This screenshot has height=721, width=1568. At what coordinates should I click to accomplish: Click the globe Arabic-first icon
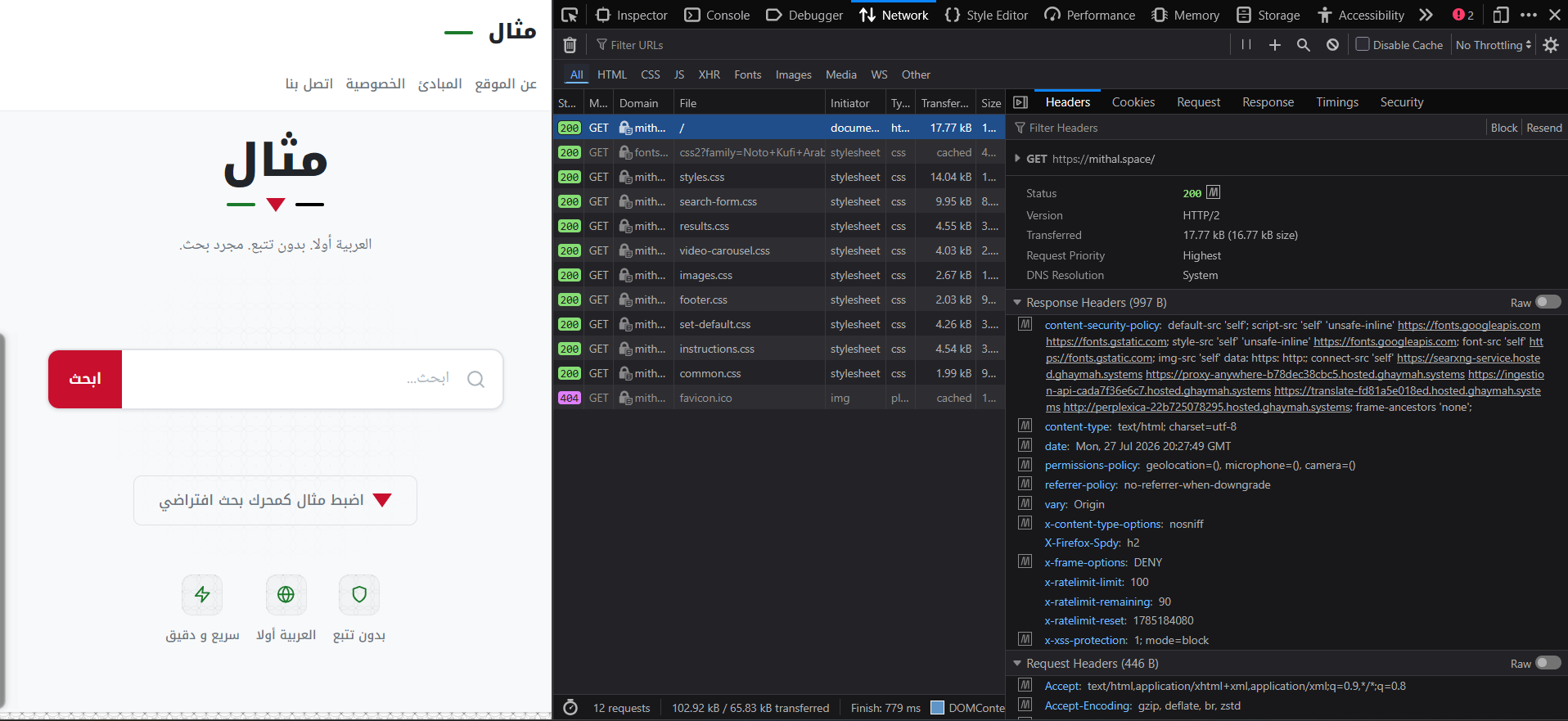click(x=286, y=595)
